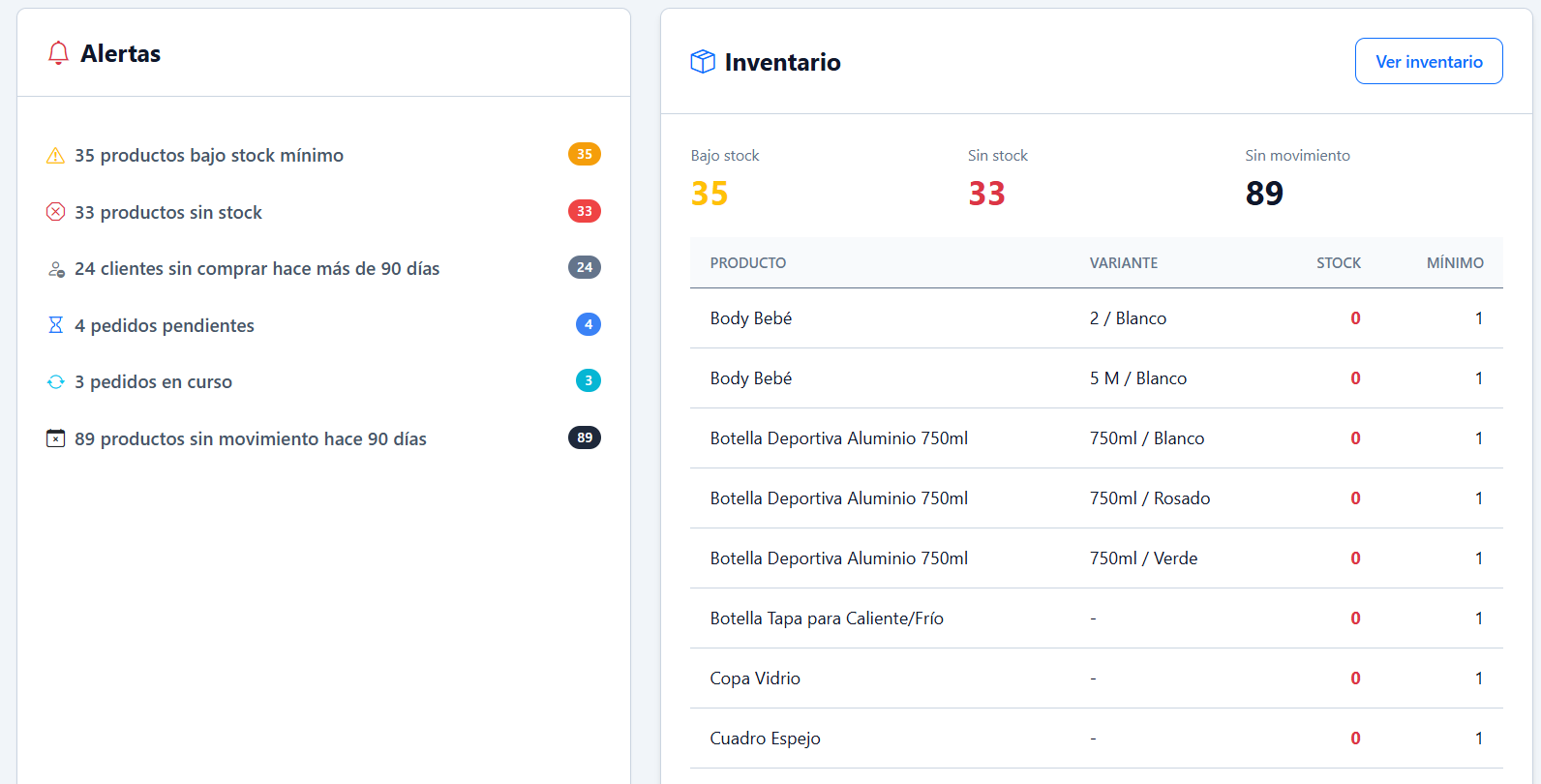The width and height of the screenshot is (1541, 784).
Task: Click the customer icon for inactive clients
Action: point(56,269)
